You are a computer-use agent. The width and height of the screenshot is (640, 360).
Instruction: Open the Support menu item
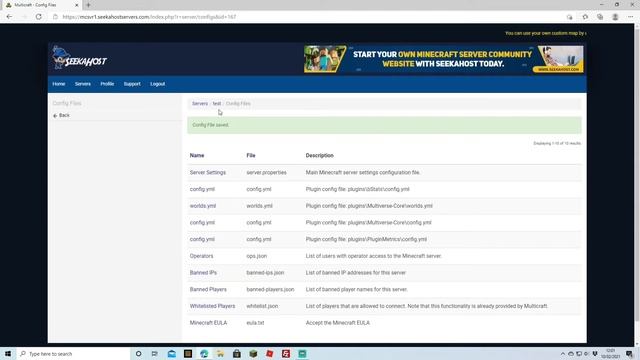132,84
